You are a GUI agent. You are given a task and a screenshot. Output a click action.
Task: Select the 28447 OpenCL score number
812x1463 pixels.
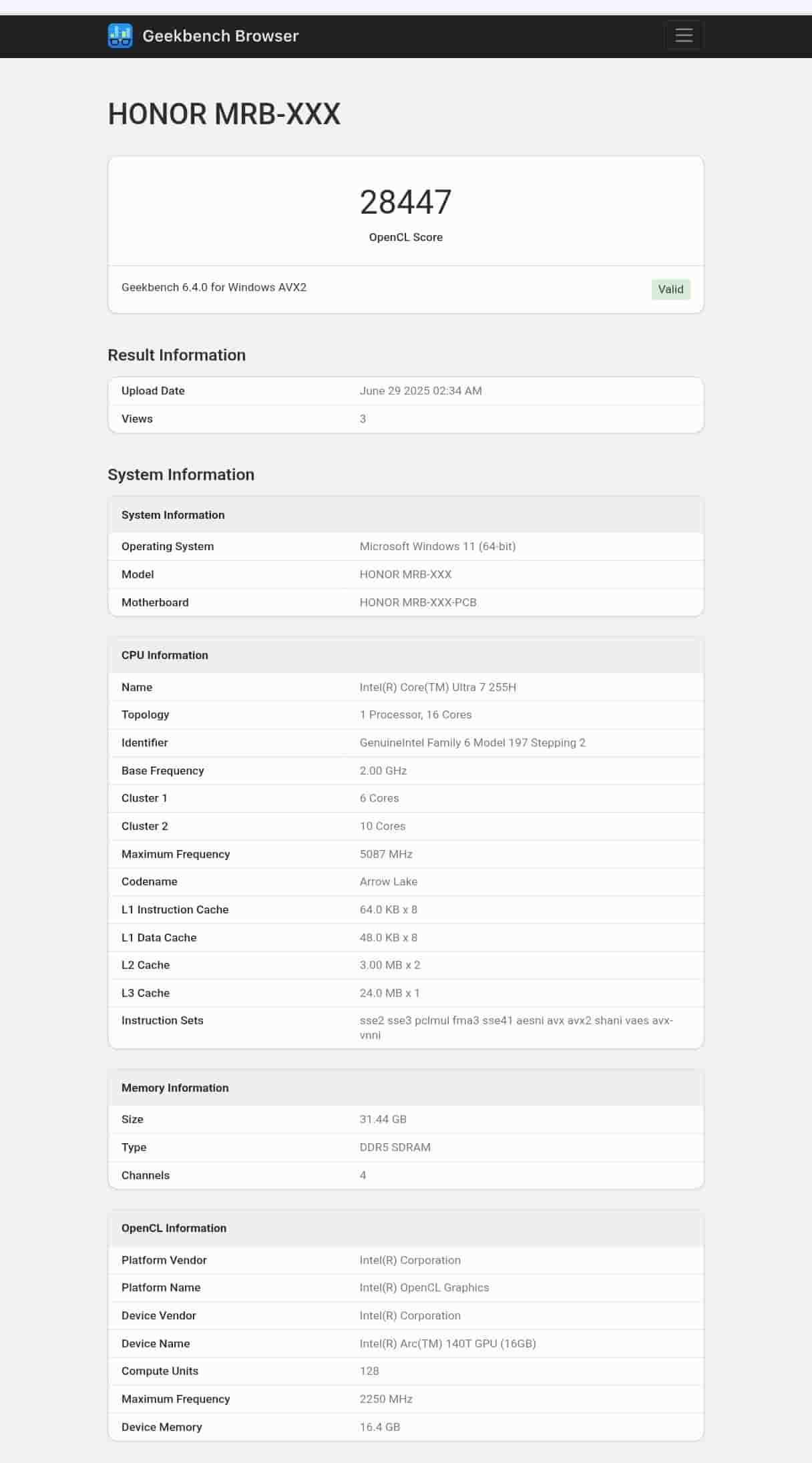(405, 202)
